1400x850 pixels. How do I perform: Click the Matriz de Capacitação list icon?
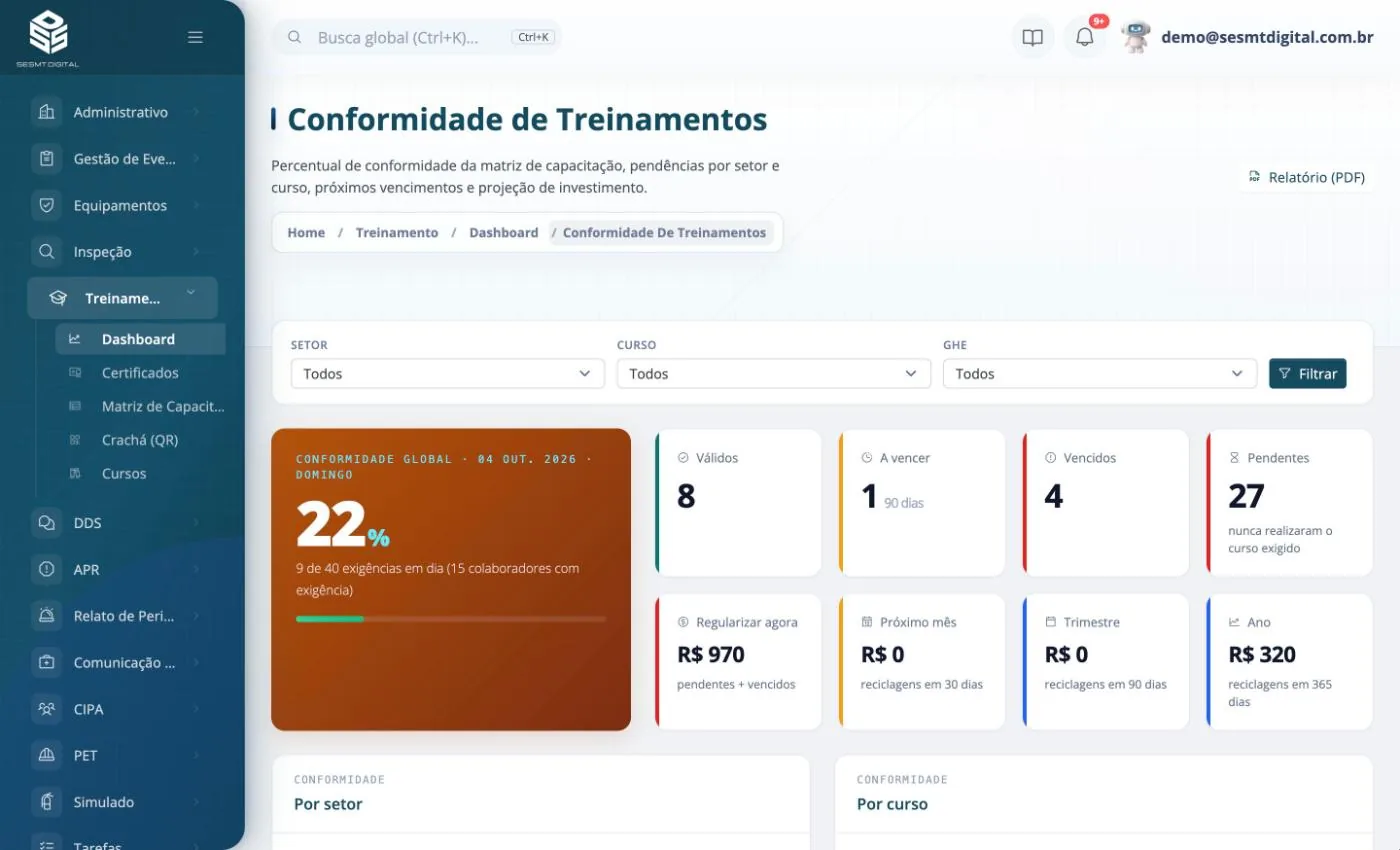pyautogui.click(x=75, y=406)
